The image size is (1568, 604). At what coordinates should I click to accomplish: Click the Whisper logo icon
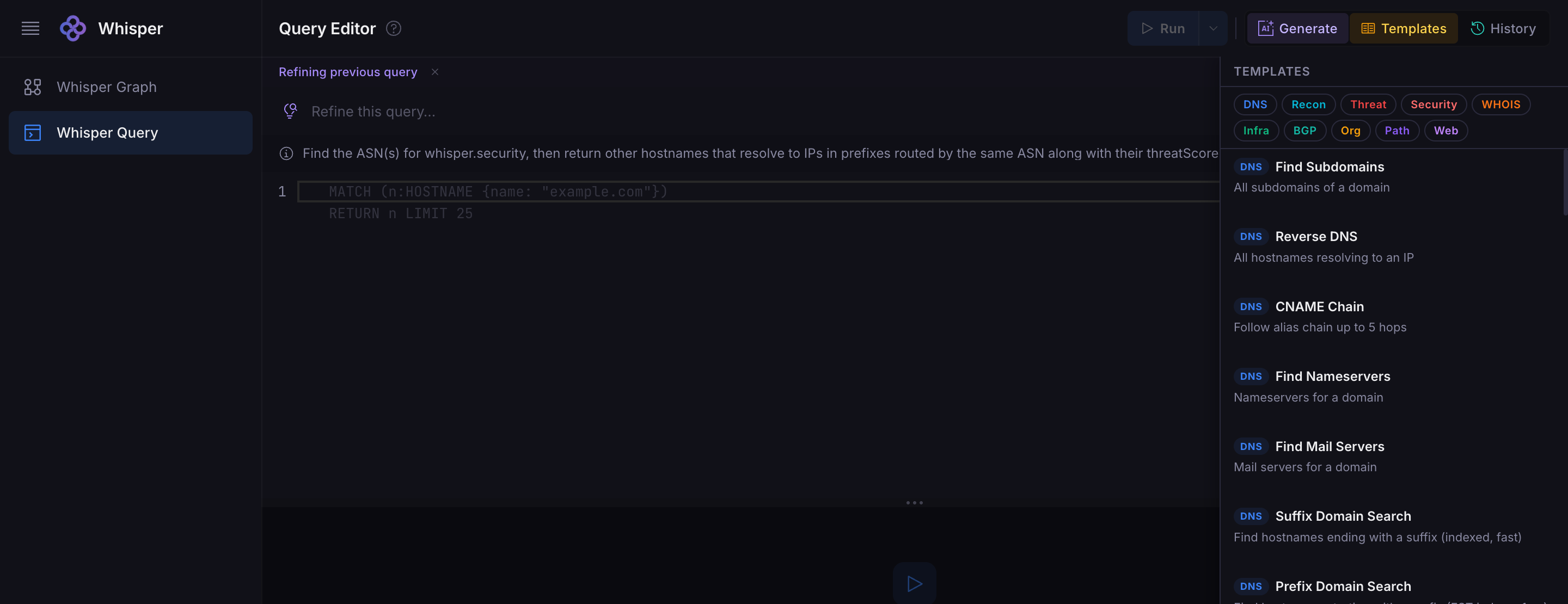pyautogui.click(x=73, y=28)
